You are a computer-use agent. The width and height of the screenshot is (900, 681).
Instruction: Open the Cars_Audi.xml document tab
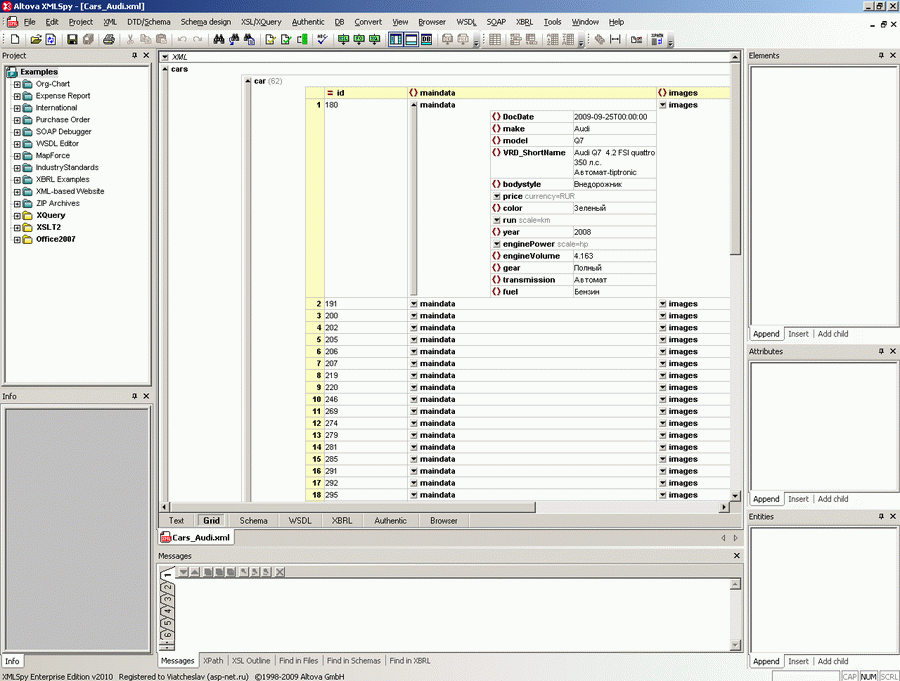[196, 537]
